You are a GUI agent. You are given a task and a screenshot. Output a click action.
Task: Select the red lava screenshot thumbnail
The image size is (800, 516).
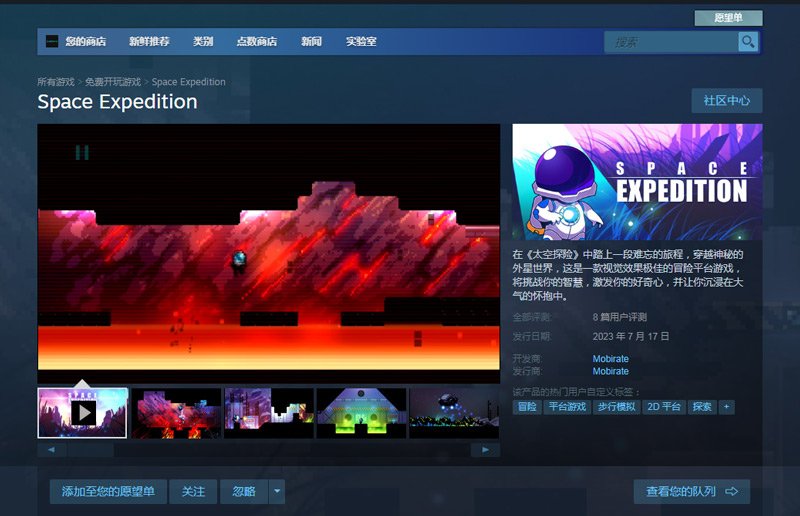coord(176,413)
